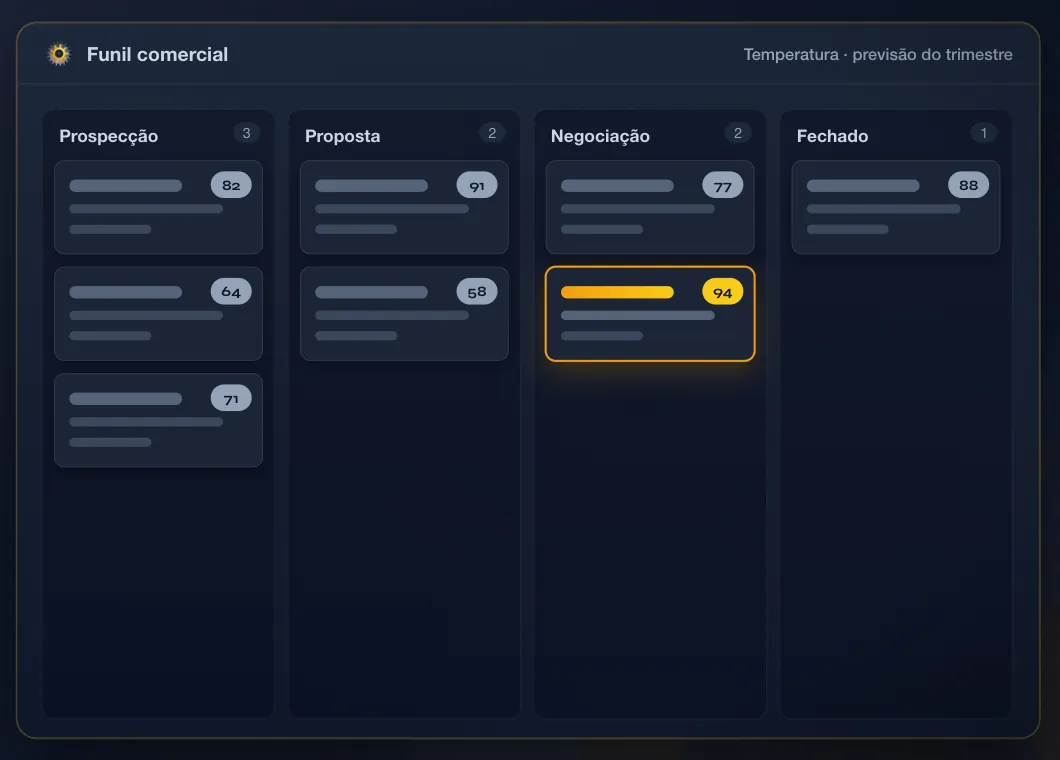
Task: Click the 88 temperature badge
Action: click(969, 185)
